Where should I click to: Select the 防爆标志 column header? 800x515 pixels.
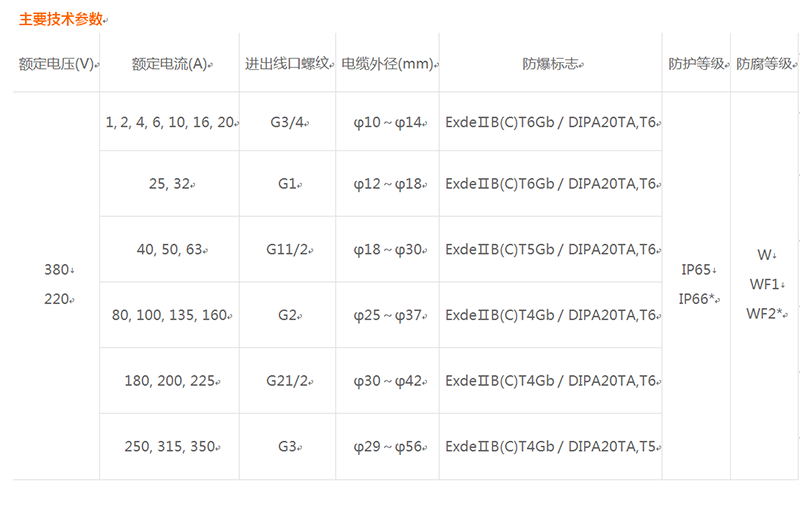tap(551, 64)
